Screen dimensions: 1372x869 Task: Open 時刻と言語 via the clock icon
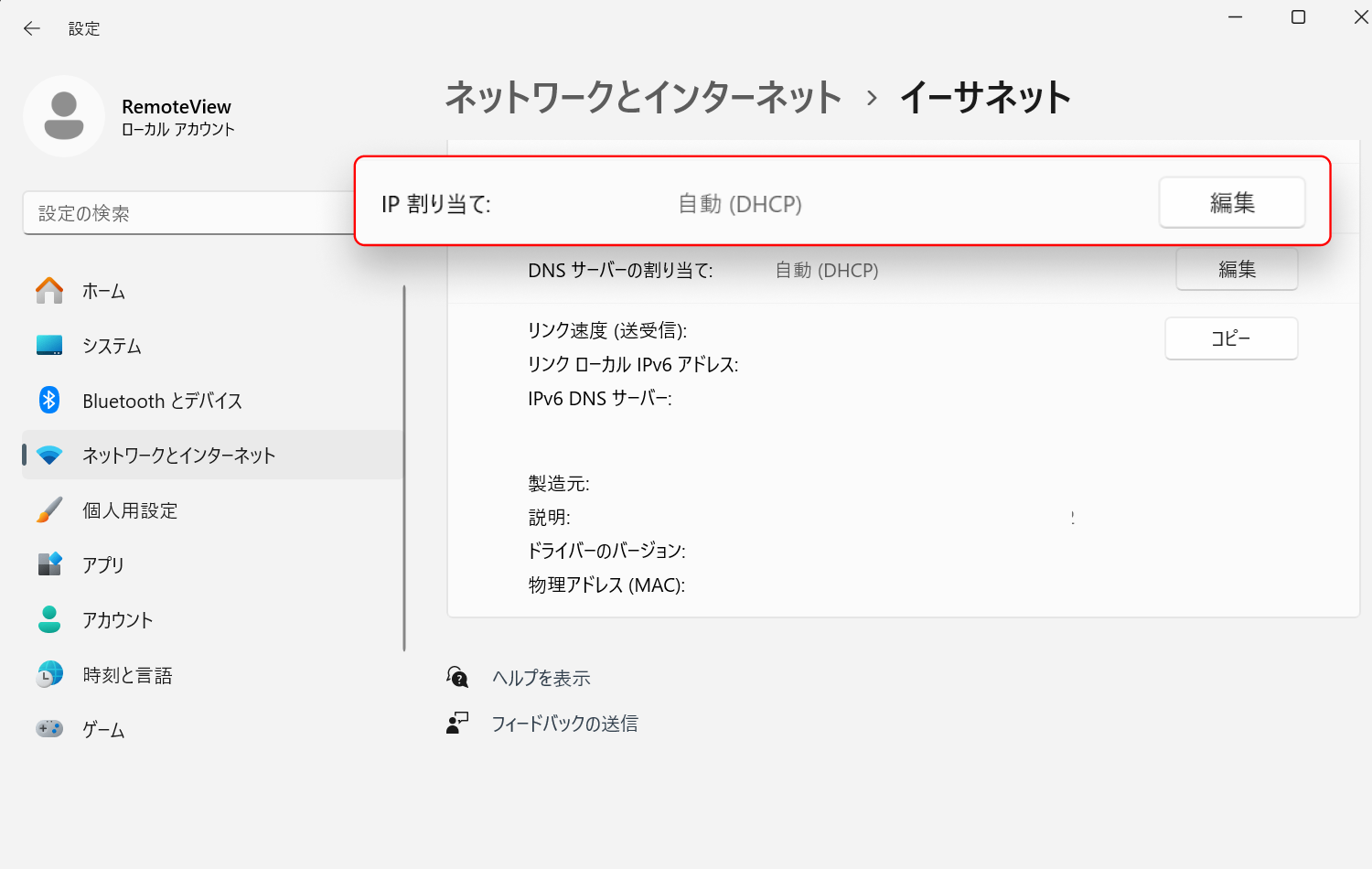coord(48,674)
